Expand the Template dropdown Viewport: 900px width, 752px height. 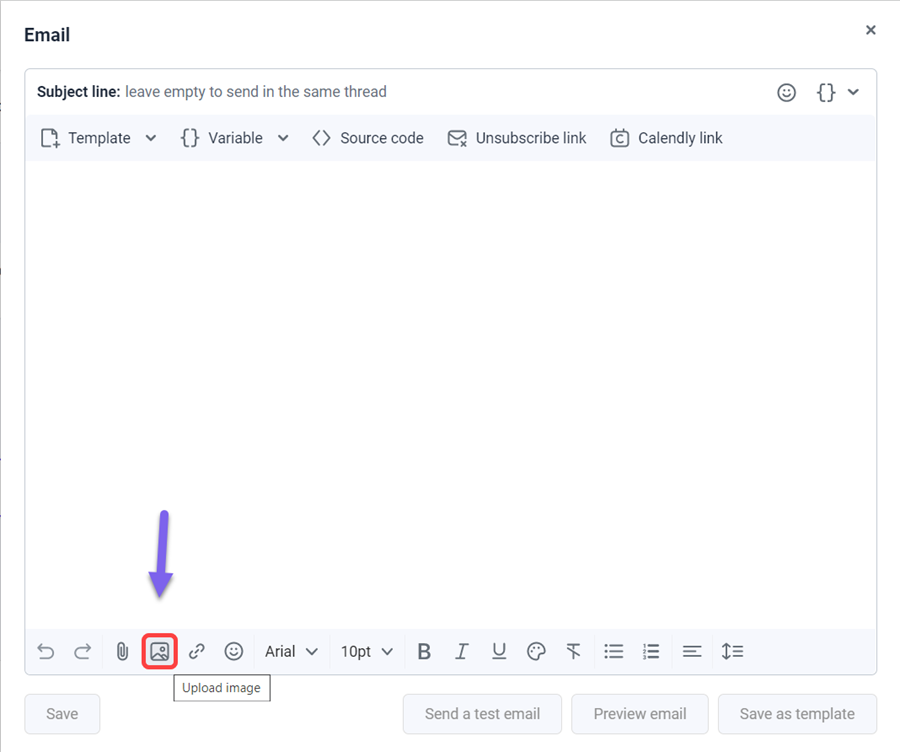click(x=99, y=138)
